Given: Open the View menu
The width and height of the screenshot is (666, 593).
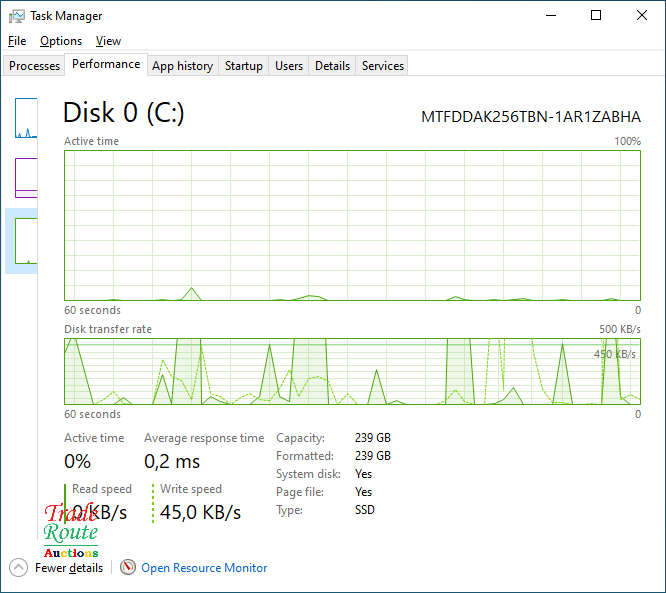Looking at the screenshot, I should click(108, 41).
